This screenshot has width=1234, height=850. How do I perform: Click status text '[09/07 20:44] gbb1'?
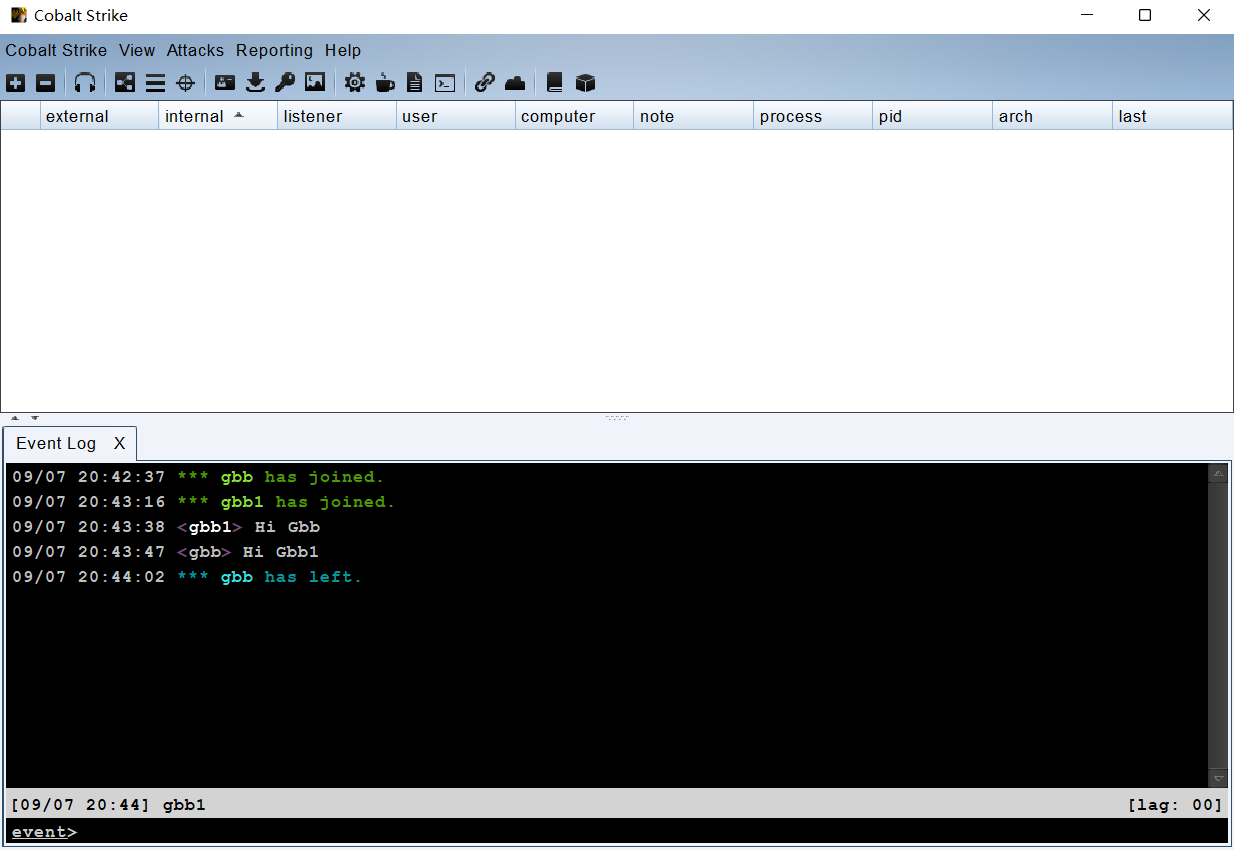109,804
